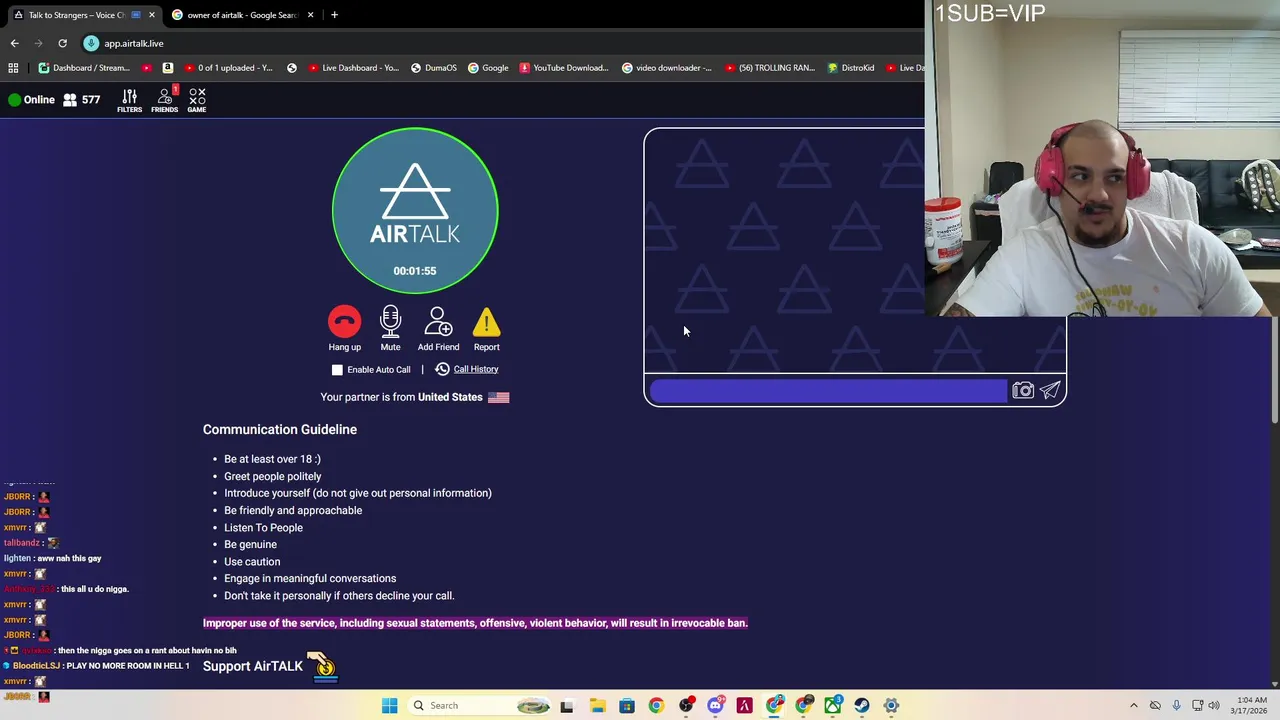The height and width of the screenshot is (720, 1280).
Task: Open Settings gear from the taskbar
Action: pos(891,706)
